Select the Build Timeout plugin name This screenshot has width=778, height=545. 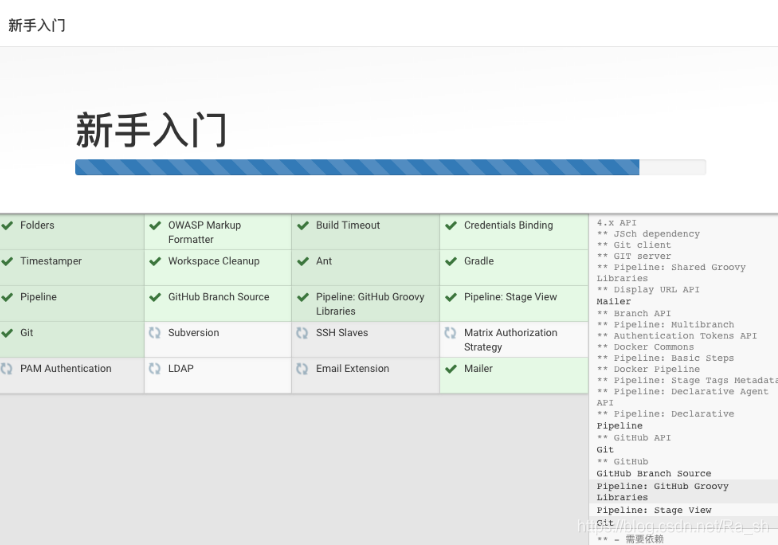(348, 225)
